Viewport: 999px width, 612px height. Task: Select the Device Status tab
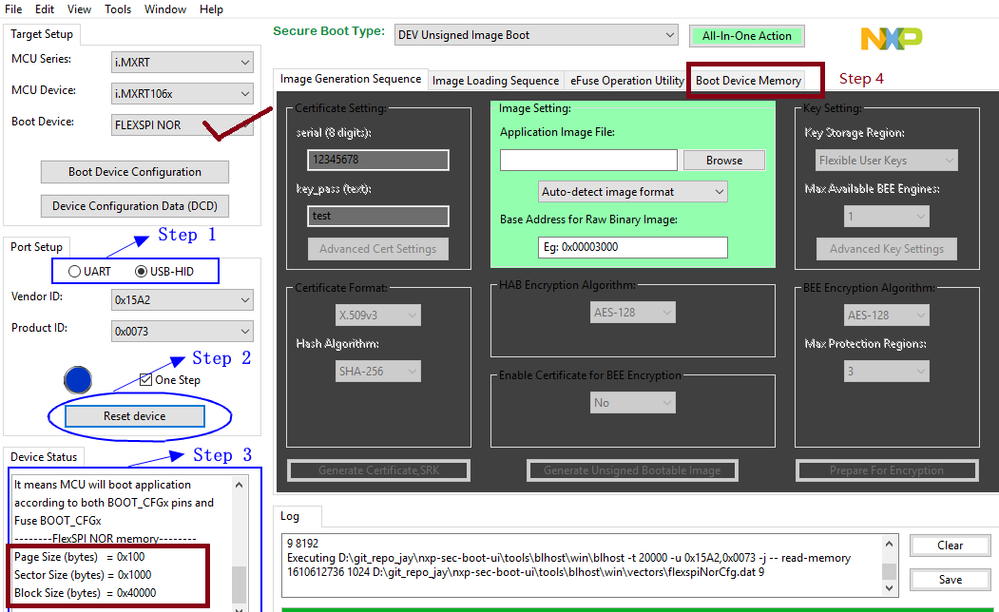coord(43,457)
